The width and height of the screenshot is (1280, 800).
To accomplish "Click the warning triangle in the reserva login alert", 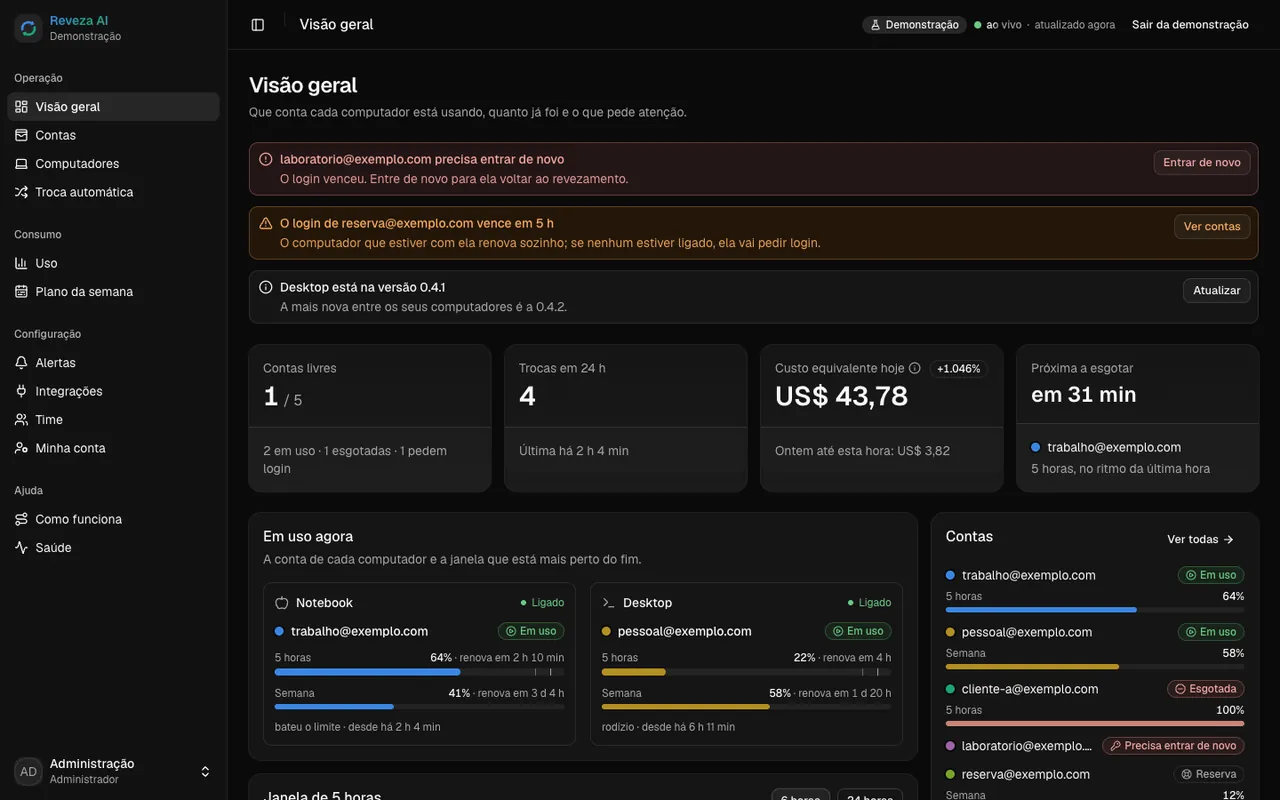I will click(x=266, y=223).
